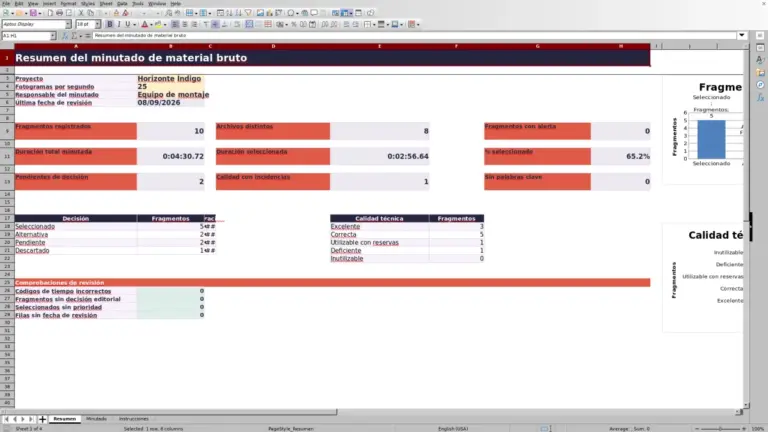This screenshot has height=432, width=768.
Task: Click the Center Horizontally alignment icon
Action: point(185,24)
